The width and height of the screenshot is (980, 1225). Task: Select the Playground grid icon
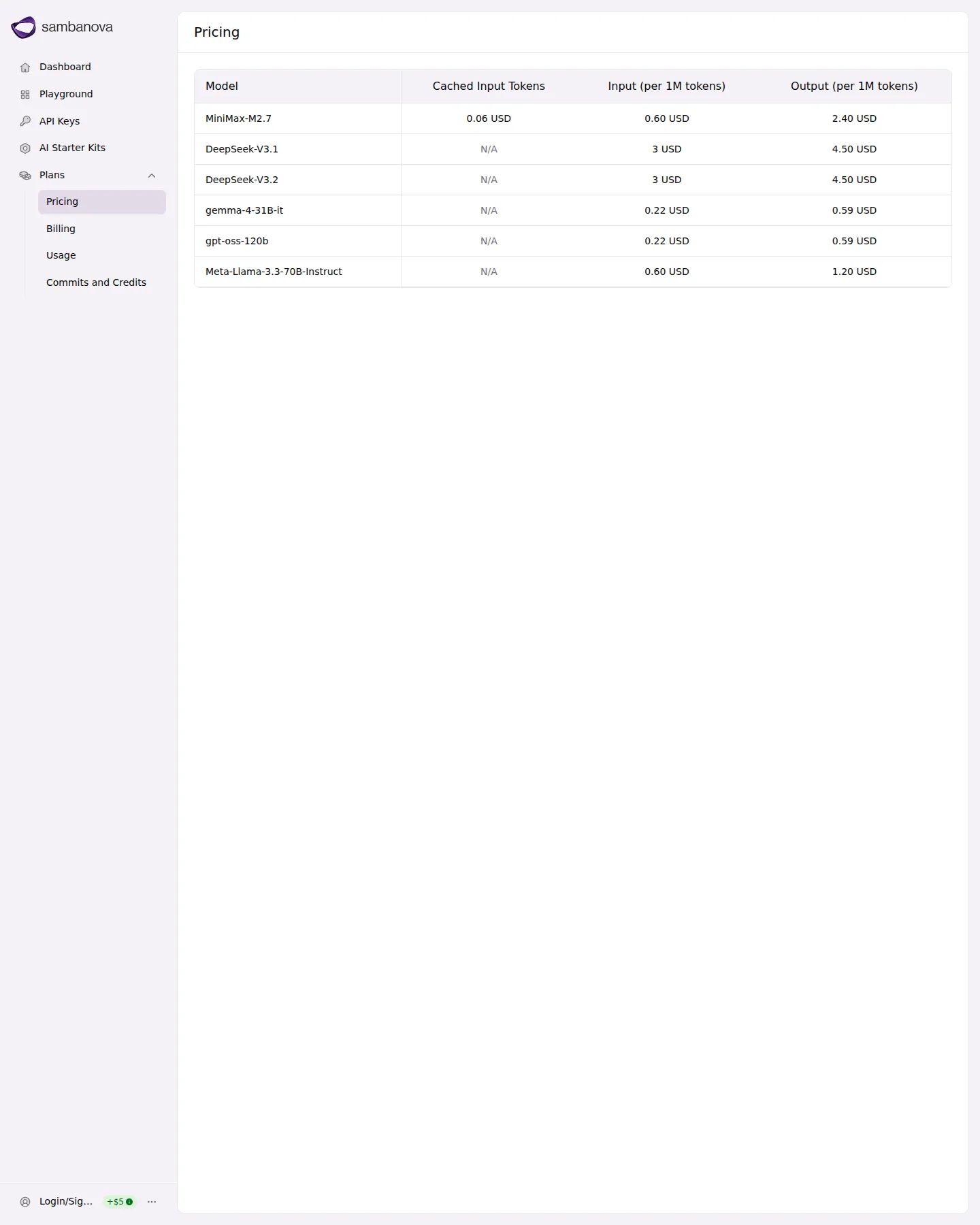25,95
